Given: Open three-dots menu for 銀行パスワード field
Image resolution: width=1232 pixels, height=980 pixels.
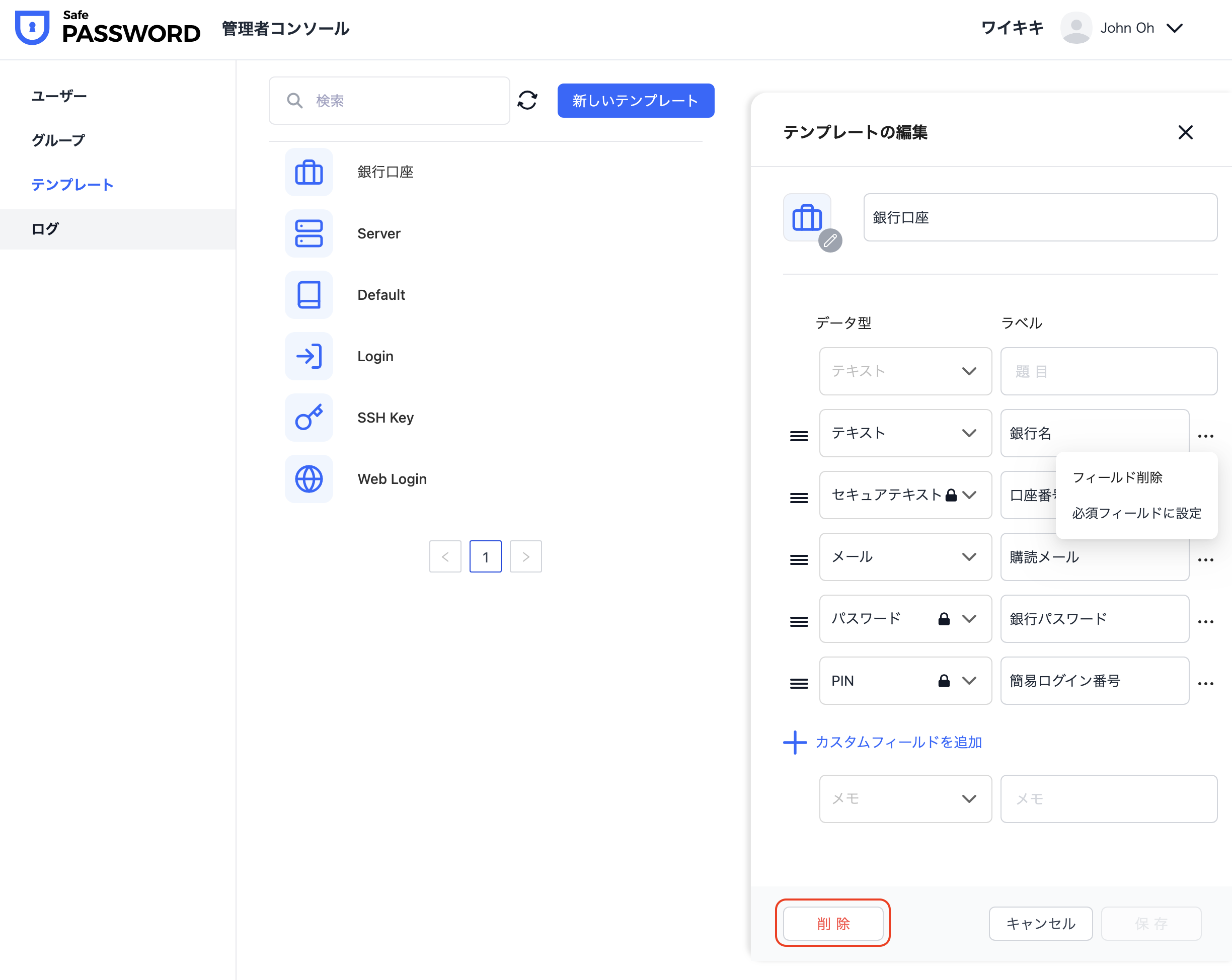Looking at the screenshot, I should click(x=1205, y=621).
